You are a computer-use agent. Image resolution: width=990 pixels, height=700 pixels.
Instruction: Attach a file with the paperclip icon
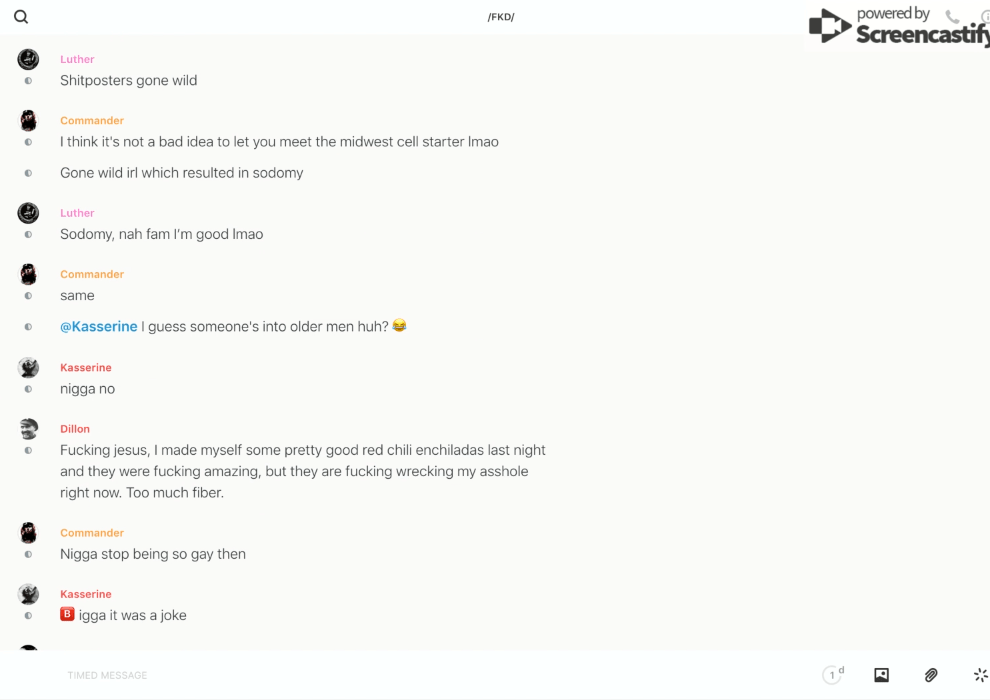click(931, 675)
